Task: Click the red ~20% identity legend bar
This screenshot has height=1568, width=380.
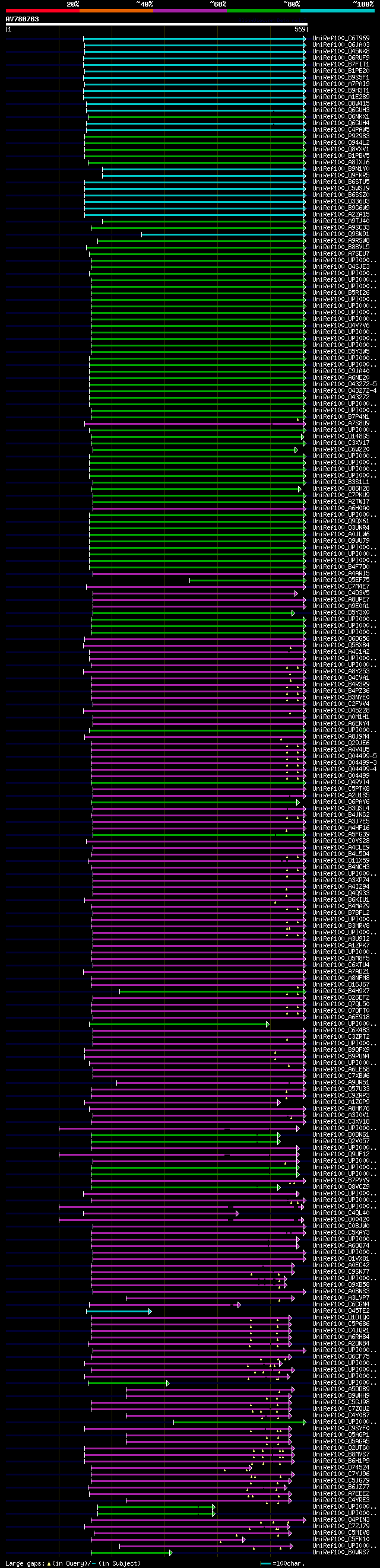Action: coord(43,10)
